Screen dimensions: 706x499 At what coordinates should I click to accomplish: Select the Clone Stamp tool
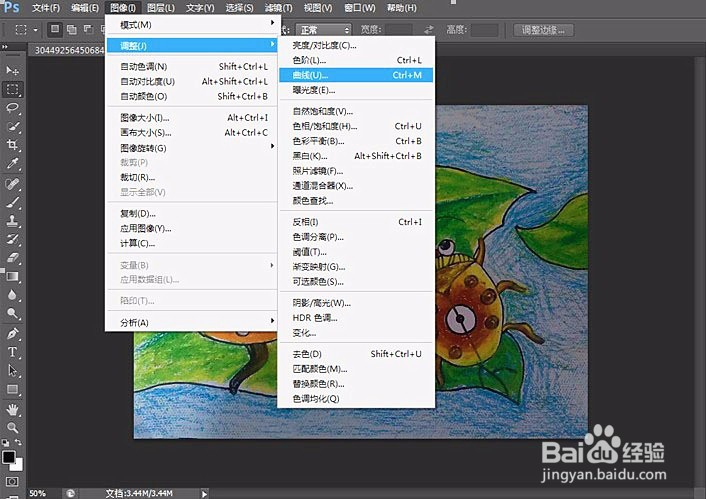(12, 221)
